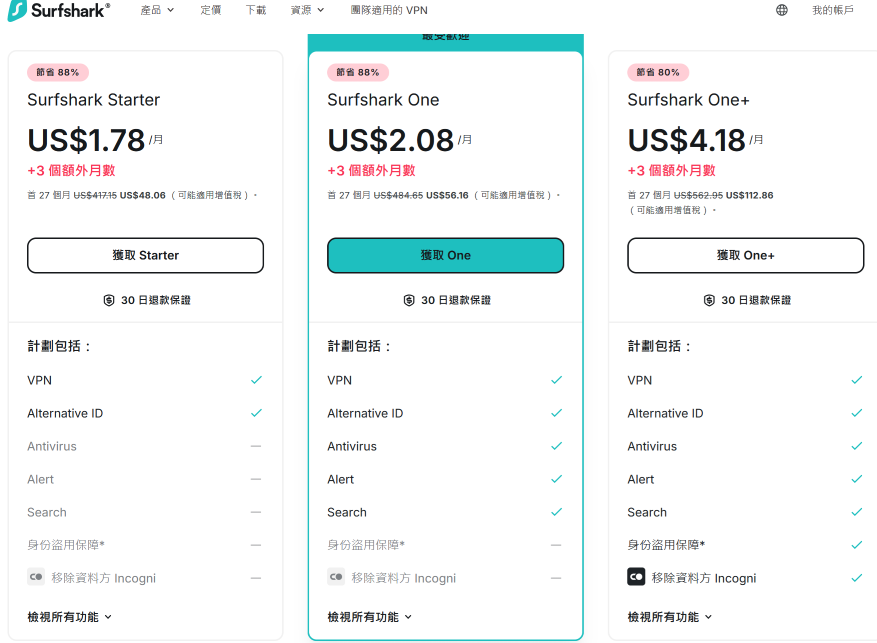This screenshot has width=877, height=643.
Task: Click money-back shield icon under One
Action: [x=409, y=300]
